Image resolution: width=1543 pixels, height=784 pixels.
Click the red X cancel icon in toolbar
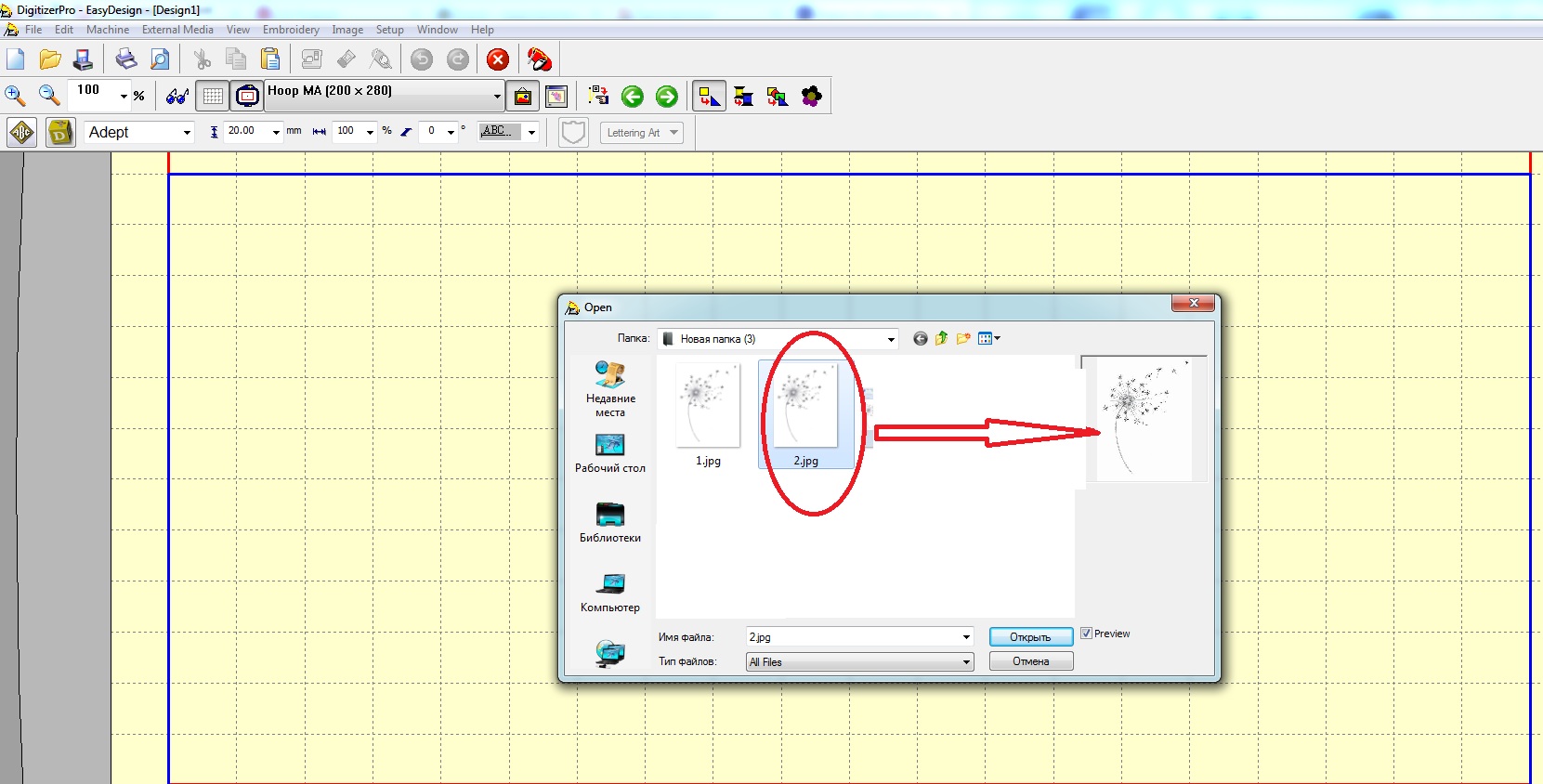498,59
